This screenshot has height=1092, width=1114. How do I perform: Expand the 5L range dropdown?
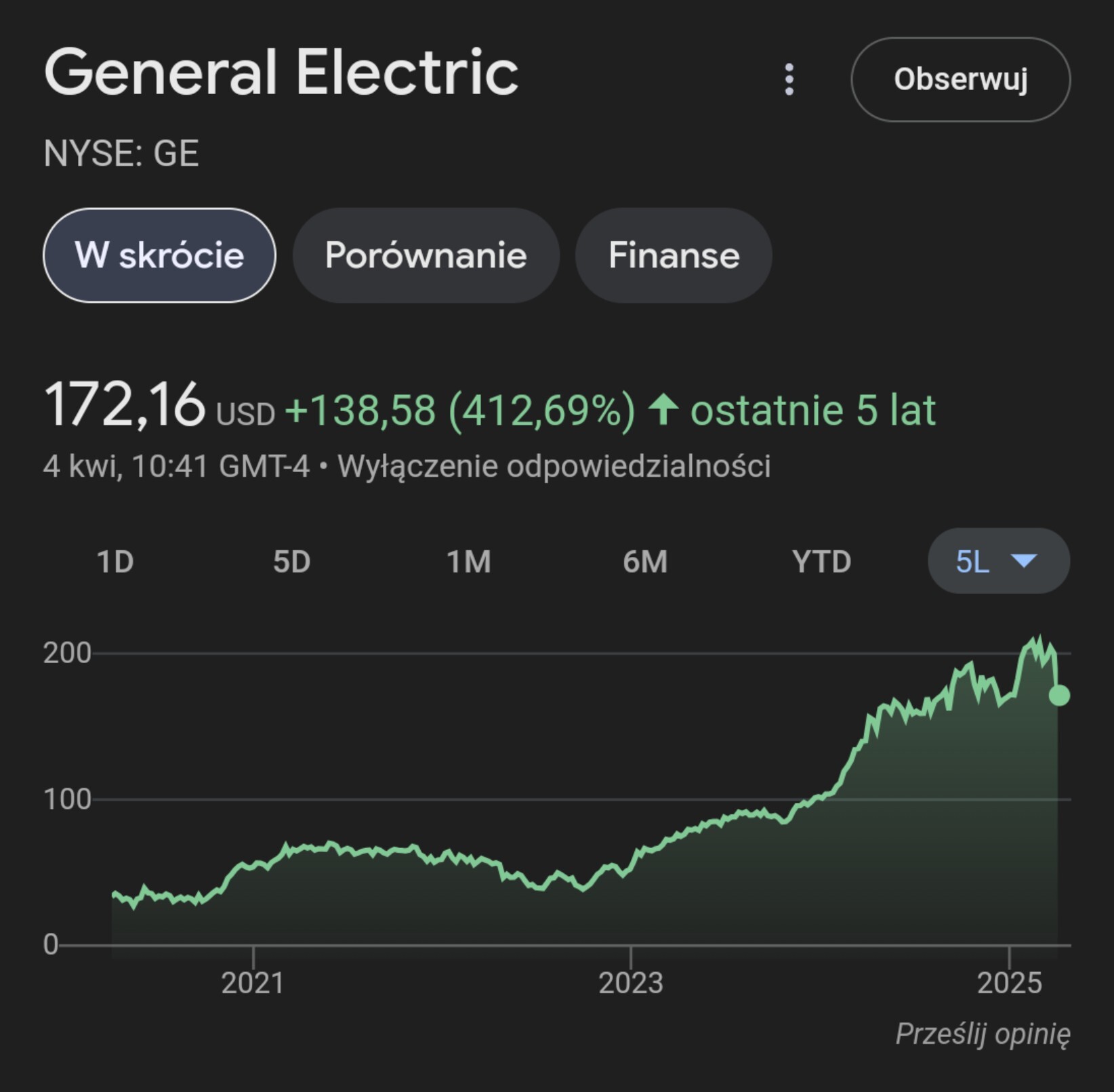click(x=972, y=562)
